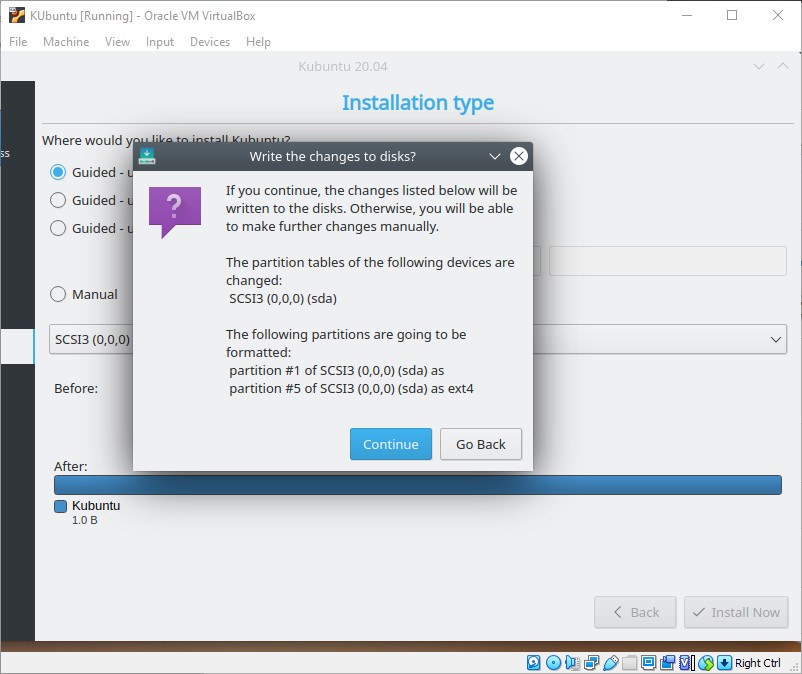Click the 'Installation type' heading
Image resolution: width=802 pixels, height=674 pixels.
point(418,103)
